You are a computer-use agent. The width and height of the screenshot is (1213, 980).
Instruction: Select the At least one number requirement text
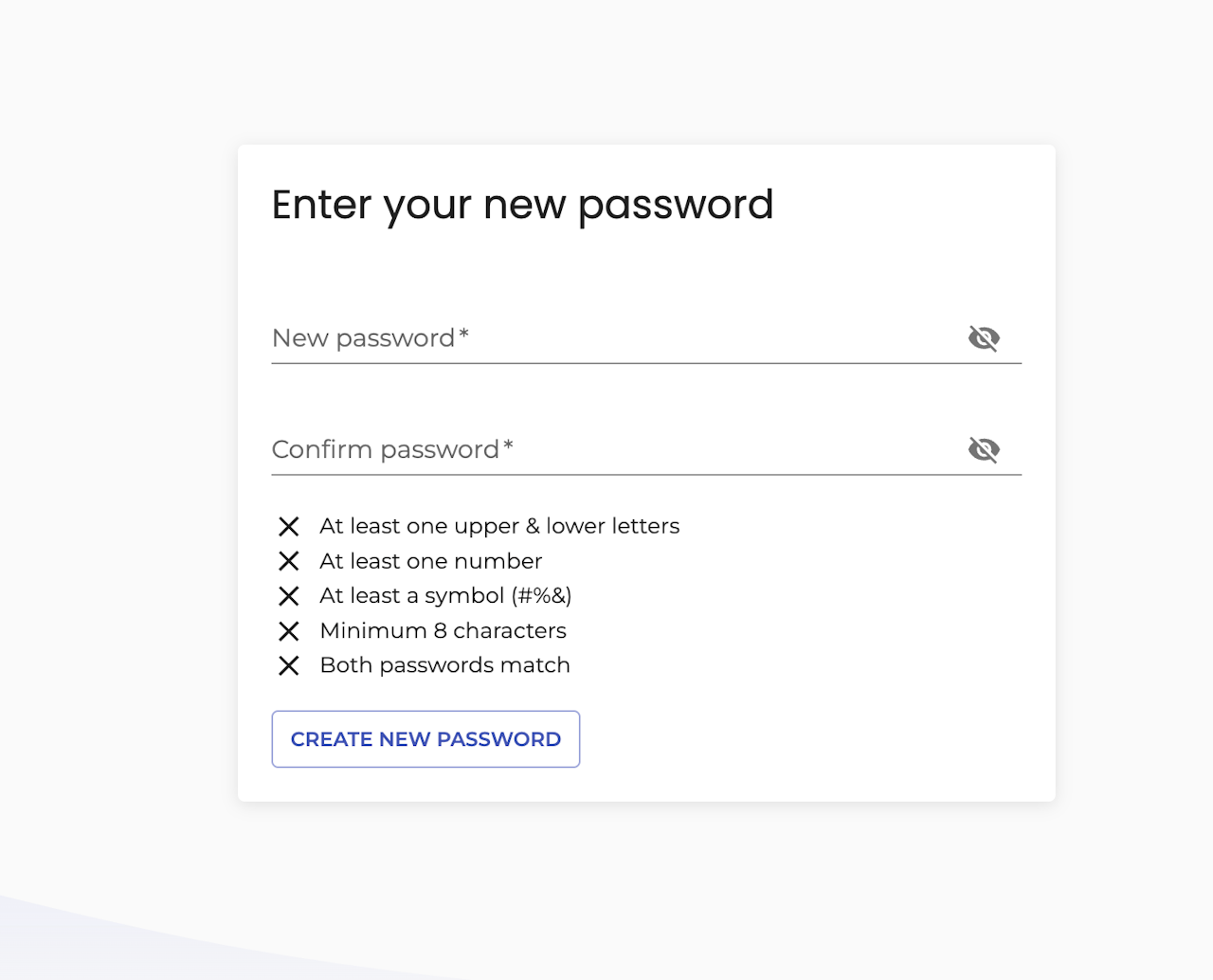click(431, 561)
